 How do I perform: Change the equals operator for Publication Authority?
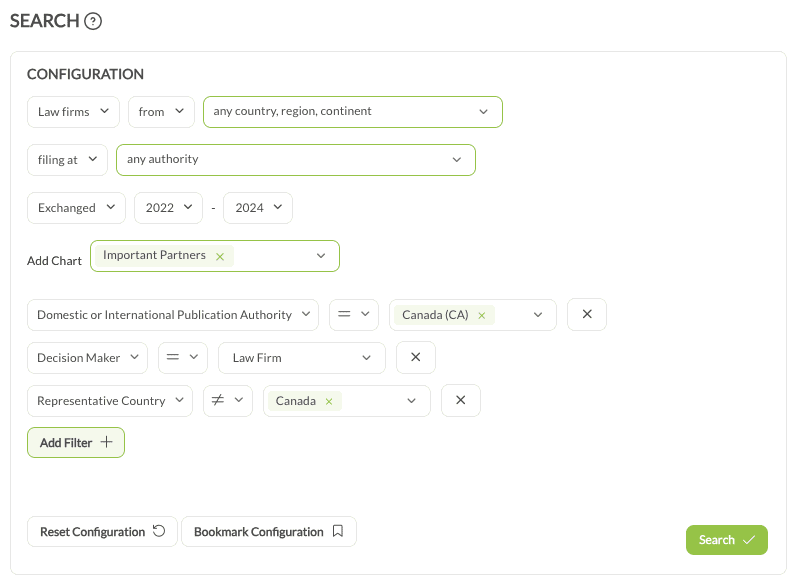coord(354,315)
